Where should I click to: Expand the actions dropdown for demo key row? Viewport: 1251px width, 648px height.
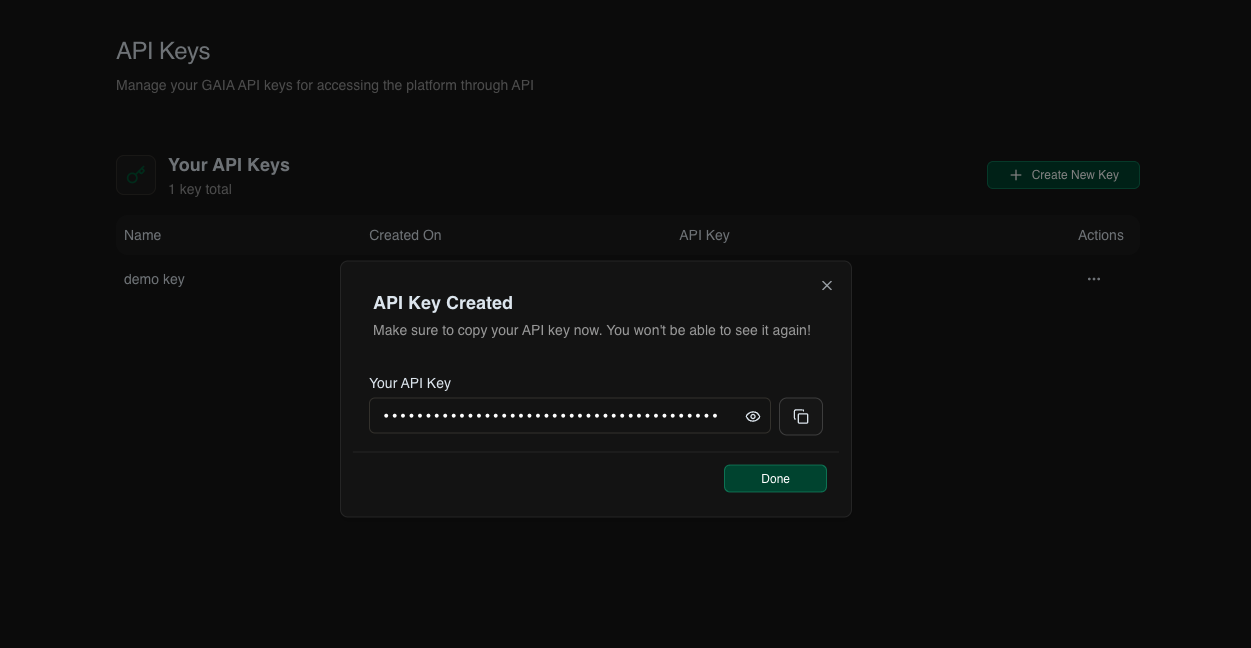tap(1094, 279)
